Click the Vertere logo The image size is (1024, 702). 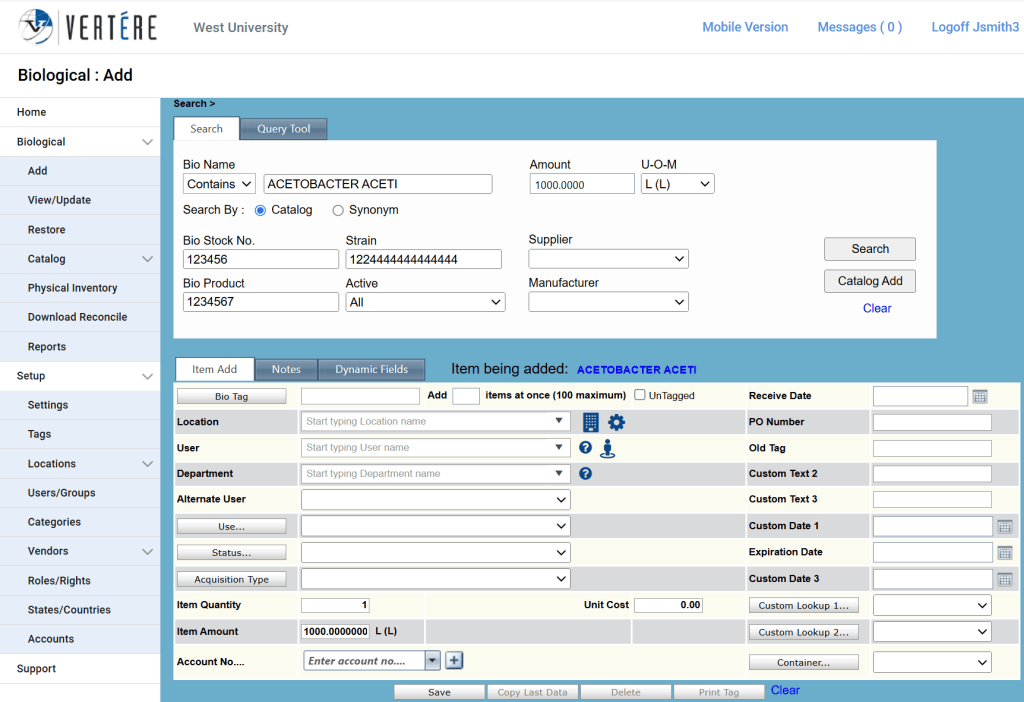coord(88,27)
